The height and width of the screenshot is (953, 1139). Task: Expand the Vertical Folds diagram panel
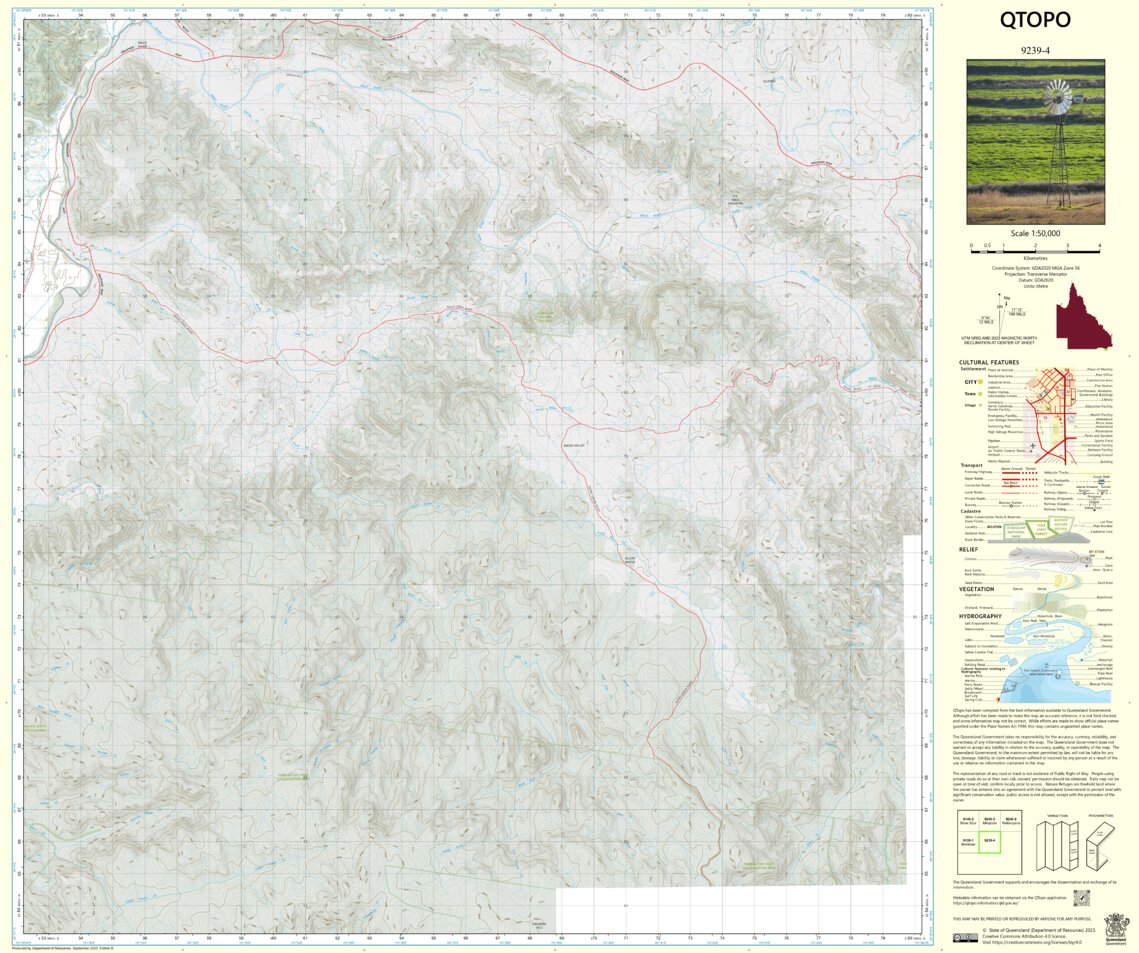click(x=1057, y=843)
